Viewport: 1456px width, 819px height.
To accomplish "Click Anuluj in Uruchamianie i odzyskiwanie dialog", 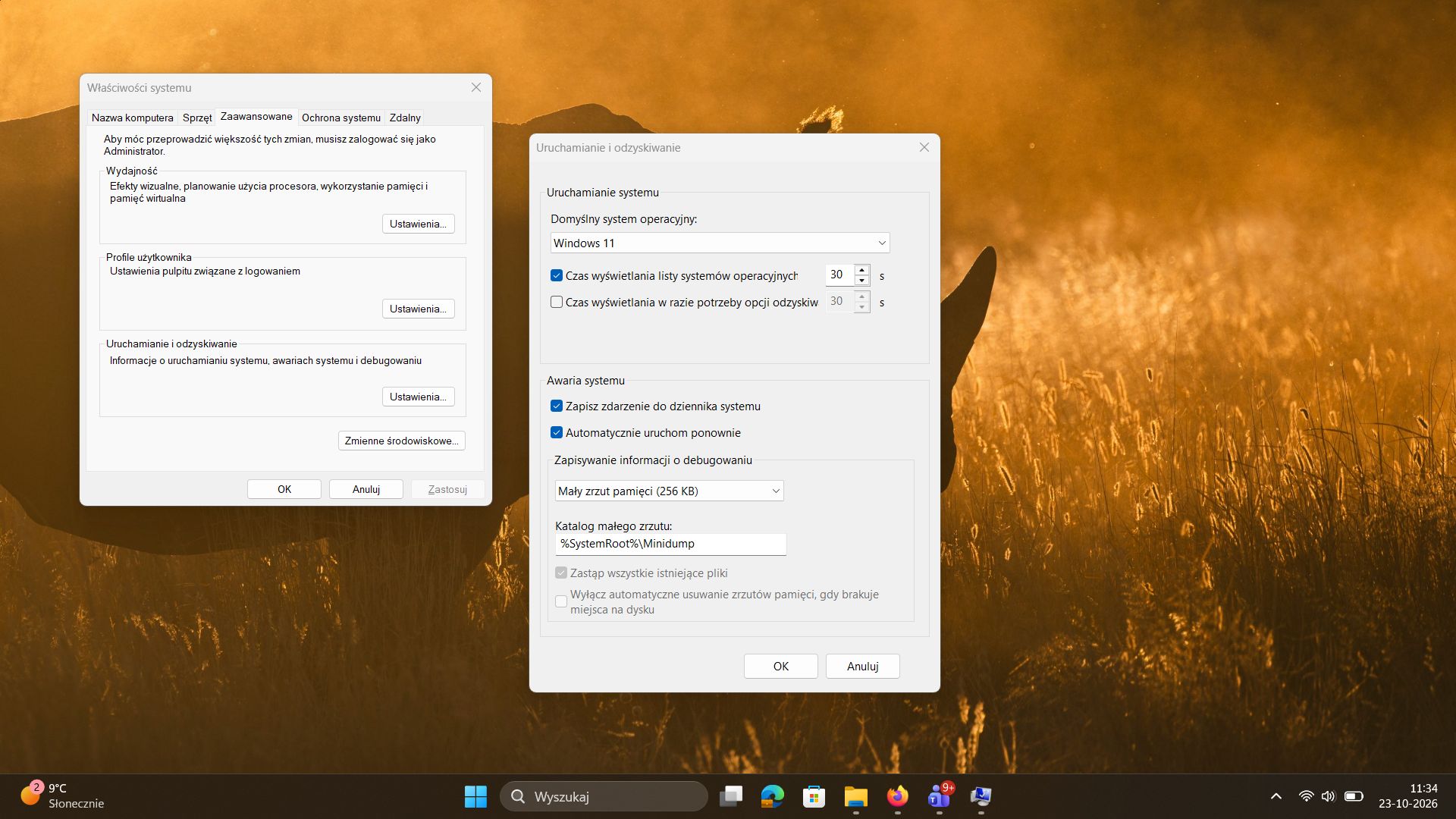I will click(x=862, y=666).
